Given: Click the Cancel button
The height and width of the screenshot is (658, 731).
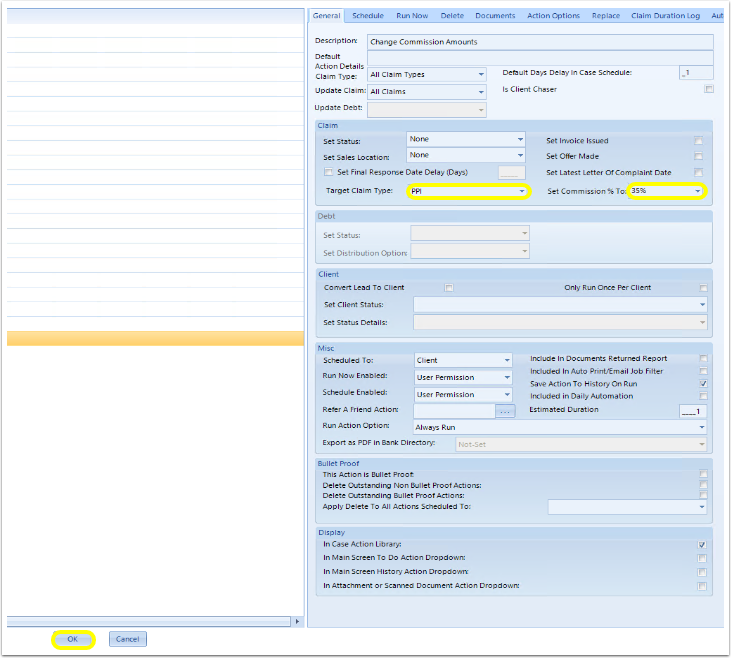Looking at the screenshot, I should tap(128, 639).
